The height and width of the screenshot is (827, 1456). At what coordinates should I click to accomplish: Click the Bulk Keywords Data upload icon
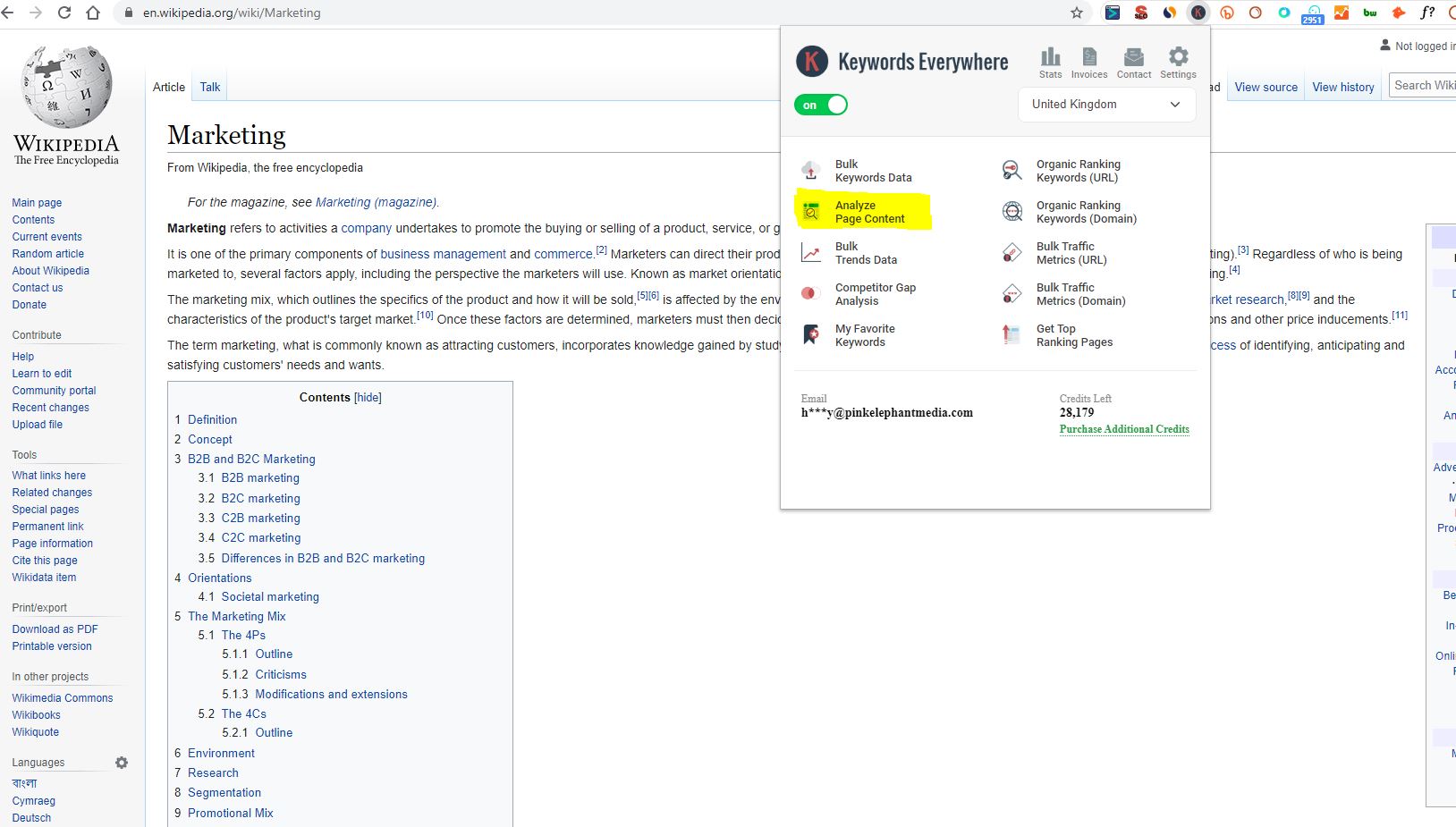coord(811,170)
